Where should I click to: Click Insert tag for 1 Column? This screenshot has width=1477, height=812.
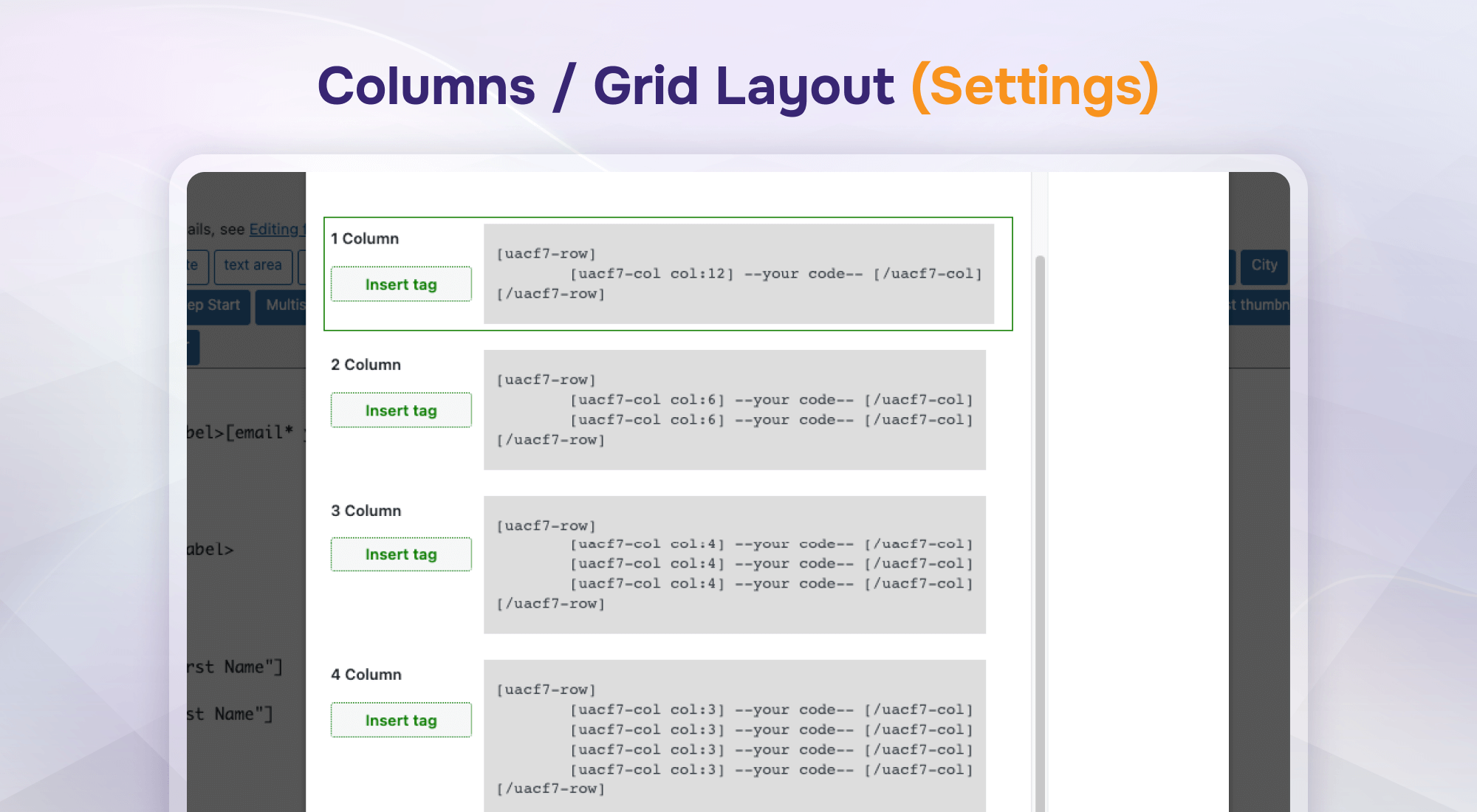401,284
